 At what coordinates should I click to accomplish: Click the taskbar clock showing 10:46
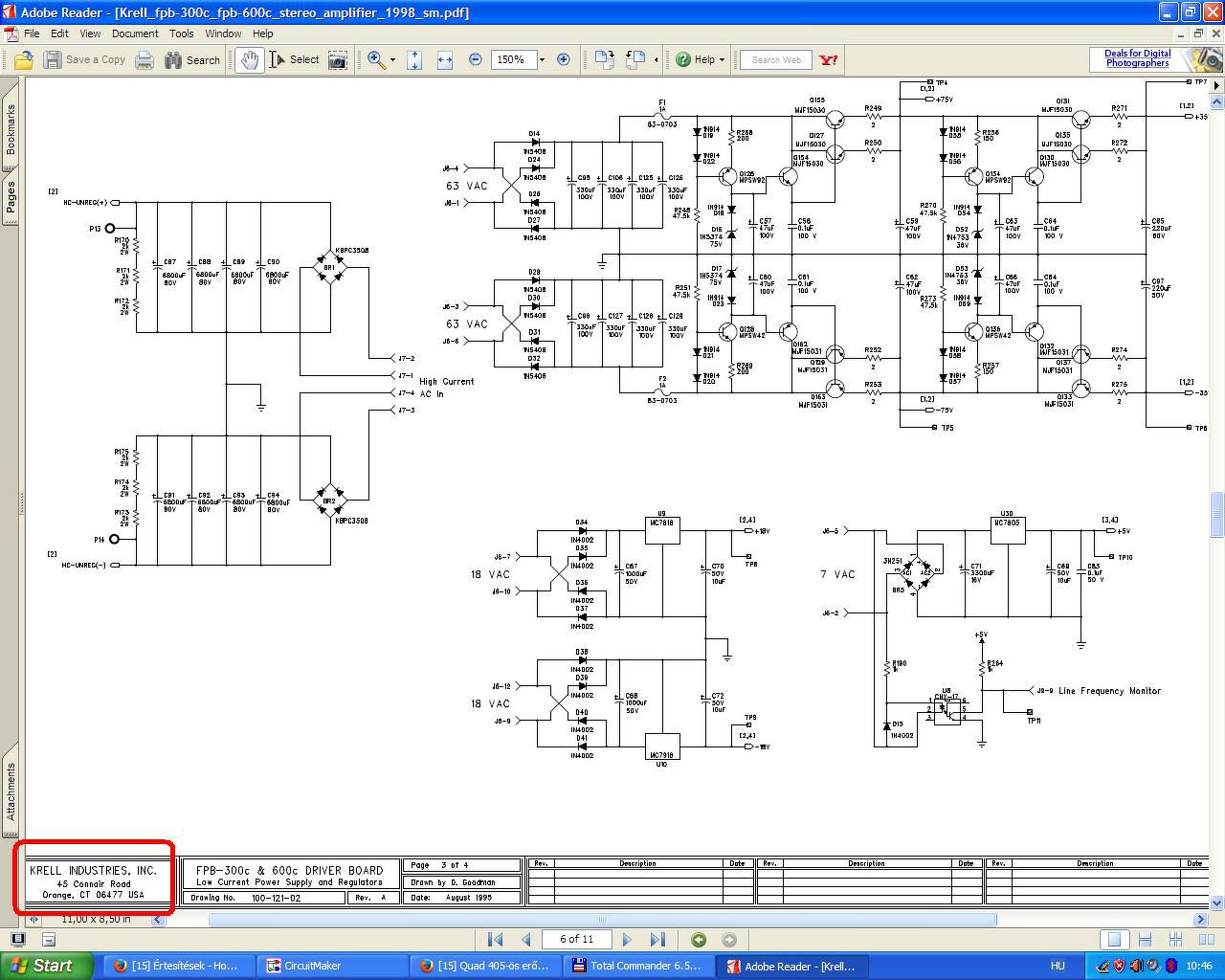pos(1199,966)
